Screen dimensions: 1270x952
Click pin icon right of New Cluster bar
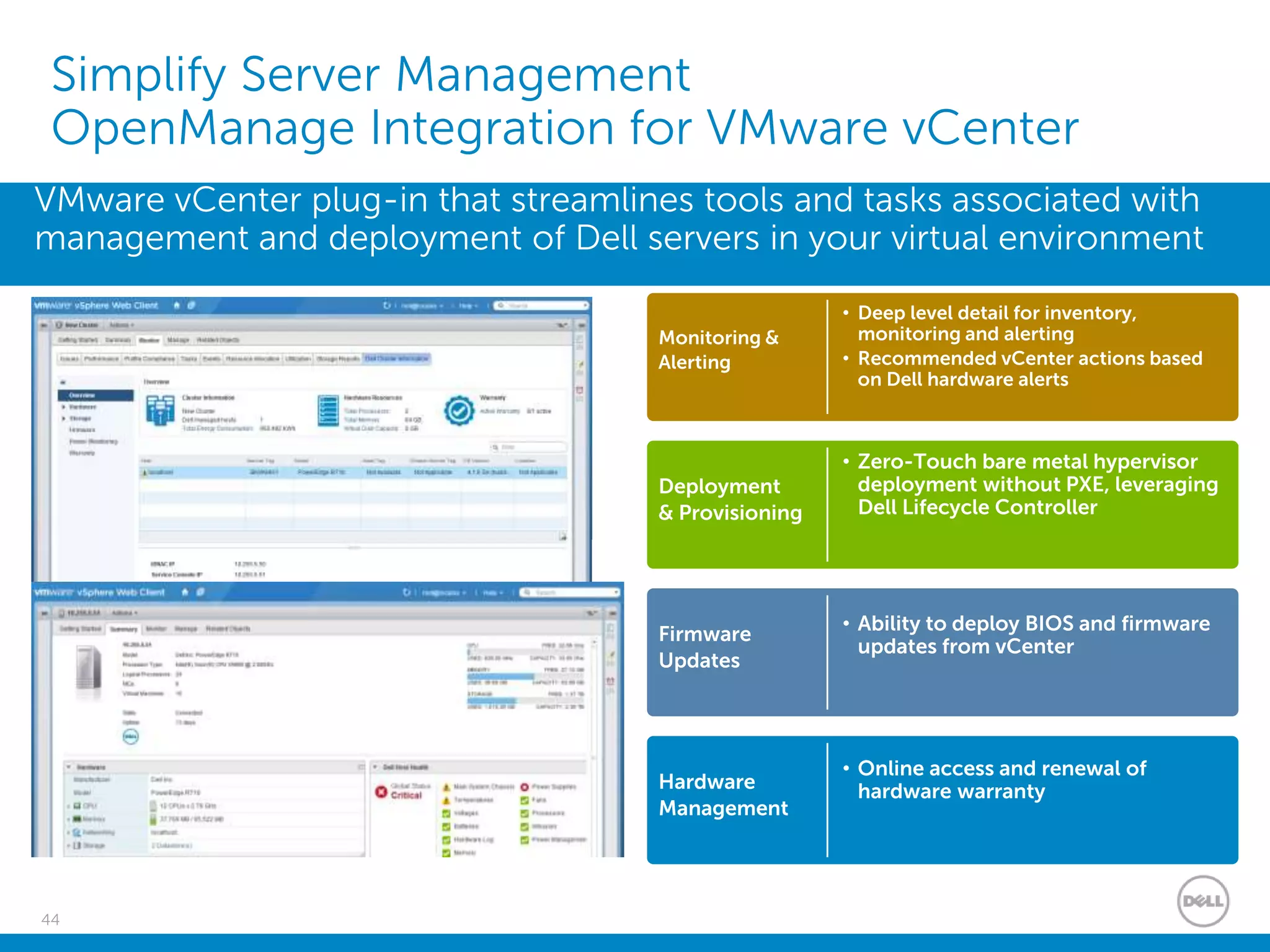561,325
